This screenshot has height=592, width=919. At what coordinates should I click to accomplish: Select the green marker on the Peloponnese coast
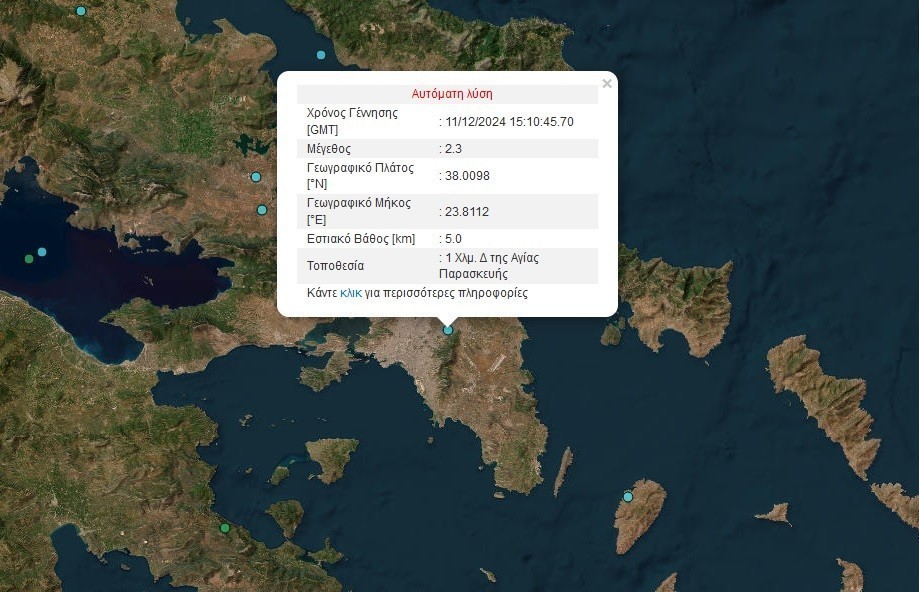[225, 528]
